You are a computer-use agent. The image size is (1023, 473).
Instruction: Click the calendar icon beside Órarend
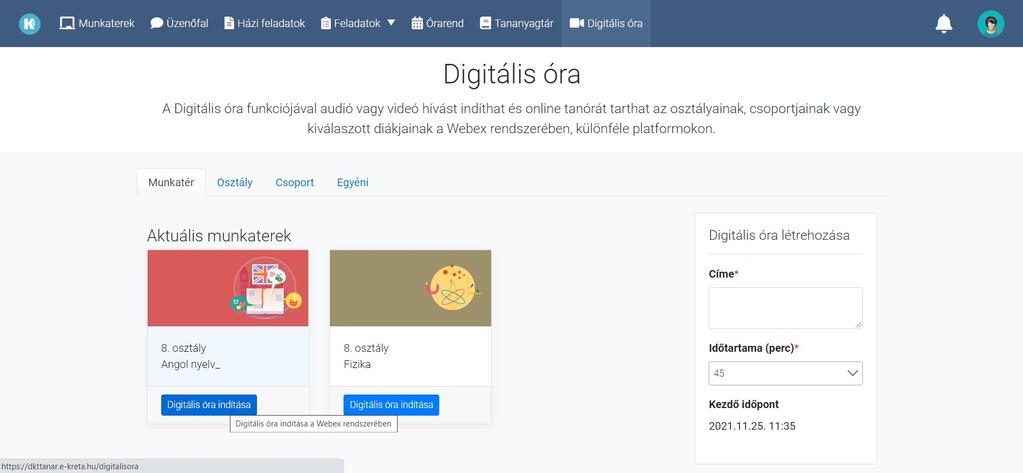click(x=418, y=23)
